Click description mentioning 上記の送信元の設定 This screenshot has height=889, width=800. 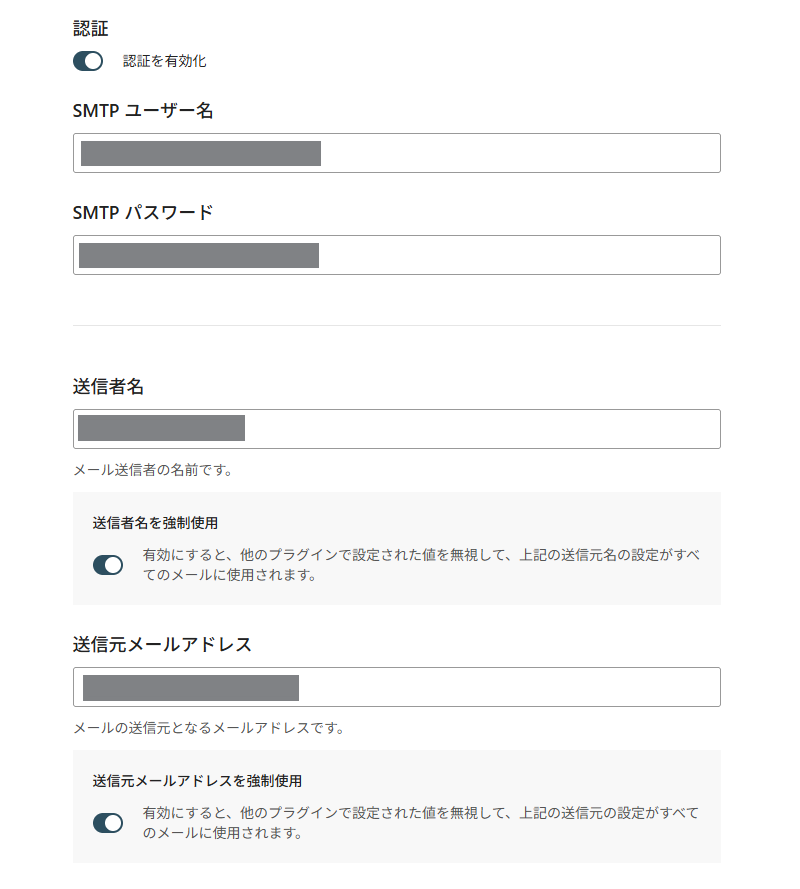421,823
